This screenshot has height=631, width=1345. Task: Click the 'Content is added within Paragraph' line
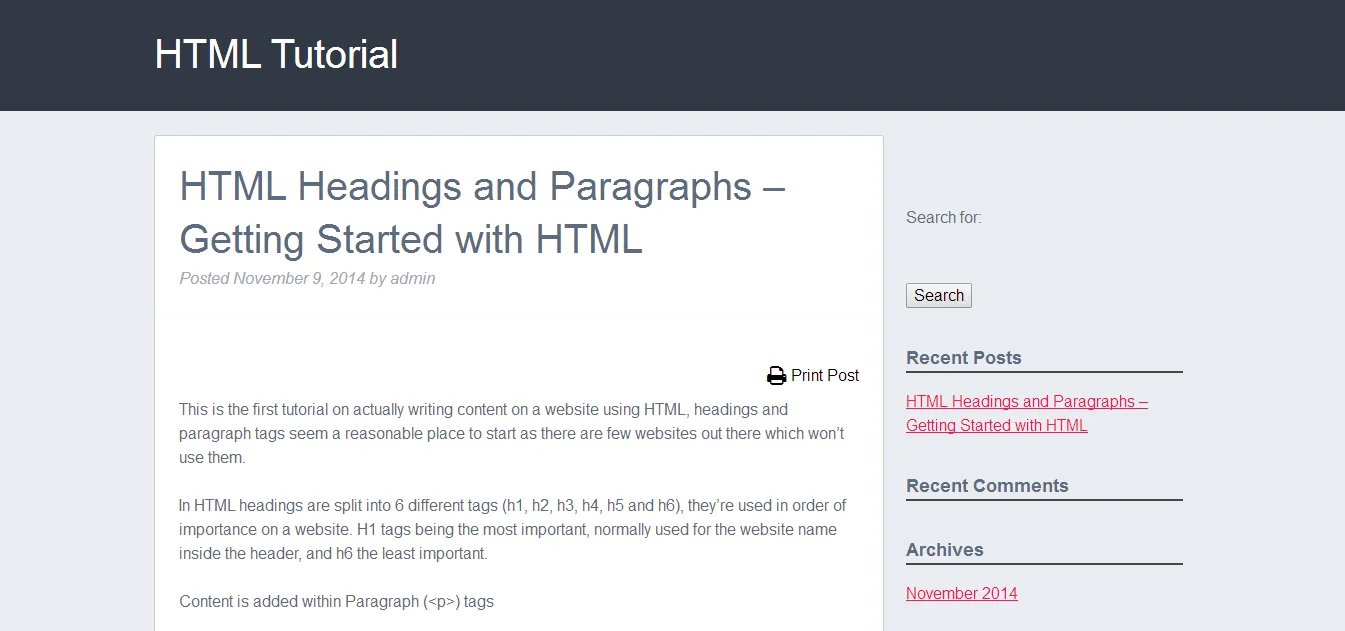[337, 601]
